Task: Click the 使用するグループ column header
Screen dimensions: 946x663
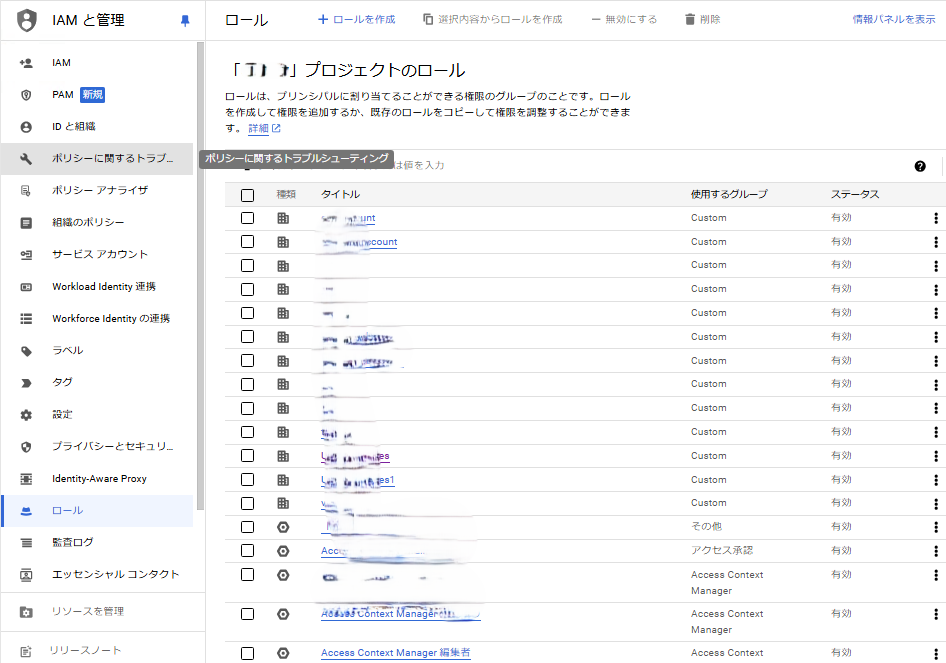Action: [729, 194]
